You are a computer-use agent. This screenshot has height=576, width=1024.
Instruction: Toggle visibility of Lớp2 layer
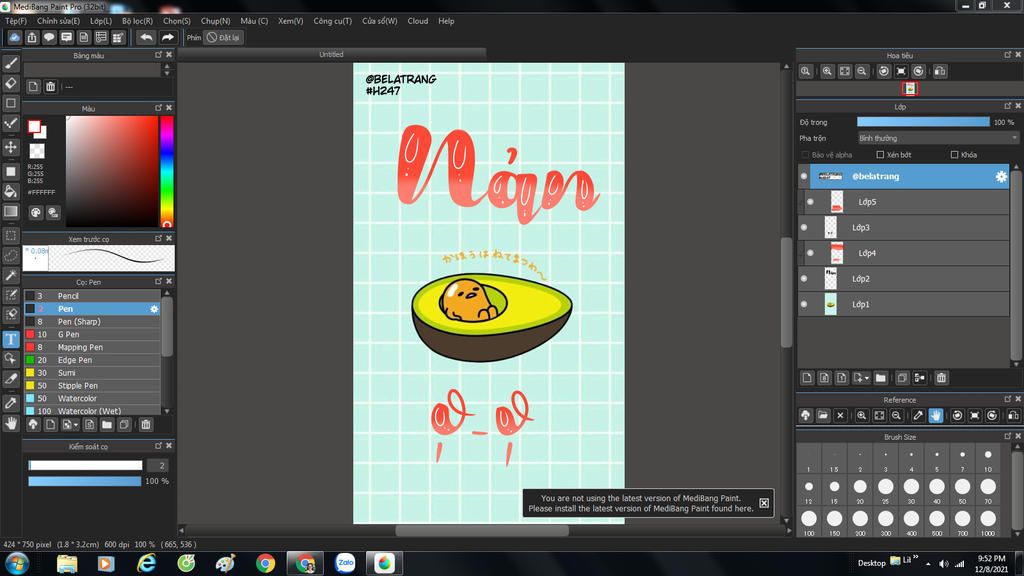[804, 279]
